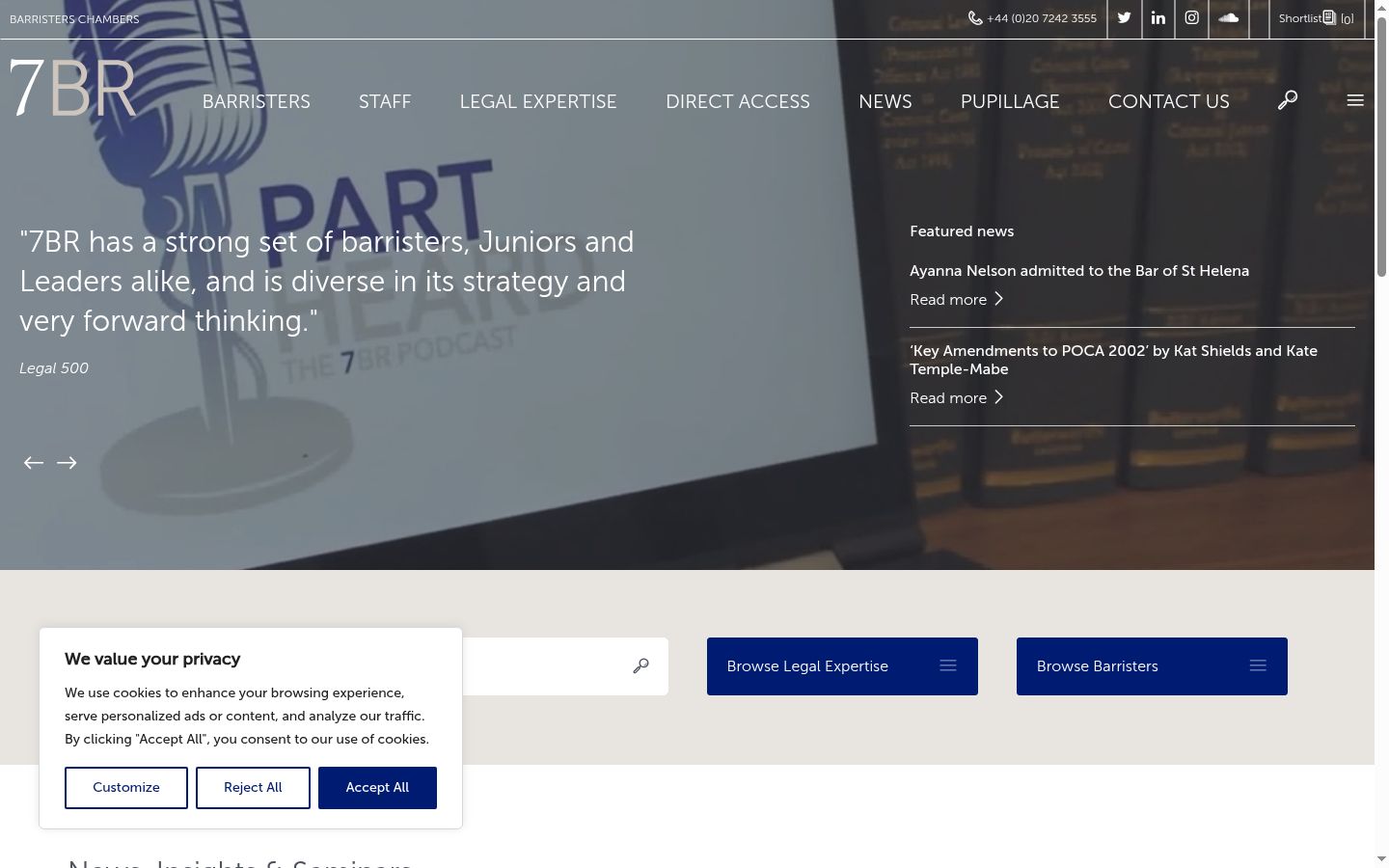Open the Shortlist link
Viewport: 1389px width, 868px height.
[x=1316, y=18]
